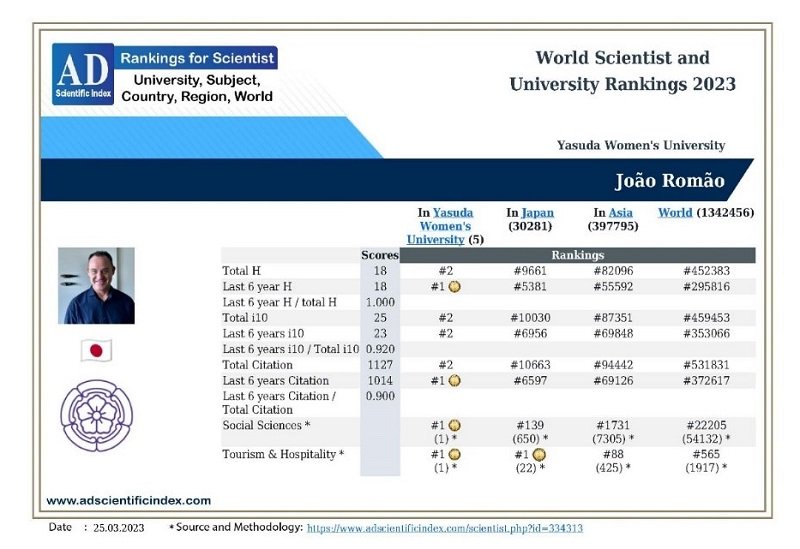Image resolution: width=800 pixels, height=549 pixels.
Task: Click the #22205 Social Sciences World rank
Action: click(x=707, y=426)
